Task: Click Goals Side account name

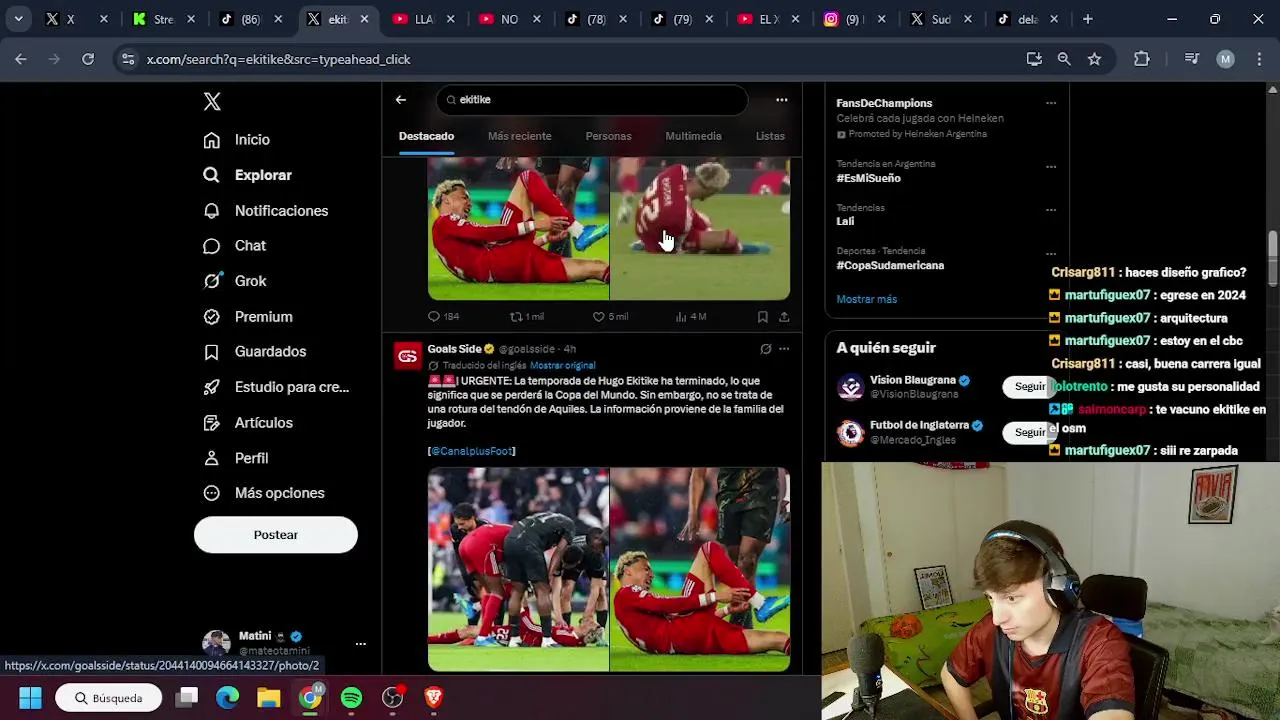Action: pos(455,349)
